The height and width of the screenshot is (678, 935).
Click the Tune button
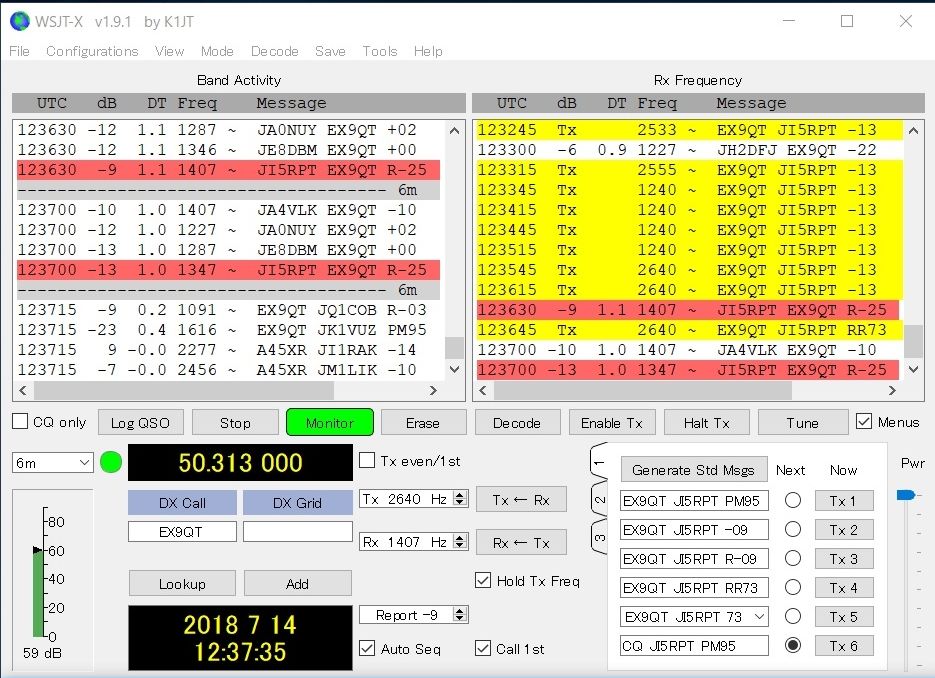click(x=803, y=423)
